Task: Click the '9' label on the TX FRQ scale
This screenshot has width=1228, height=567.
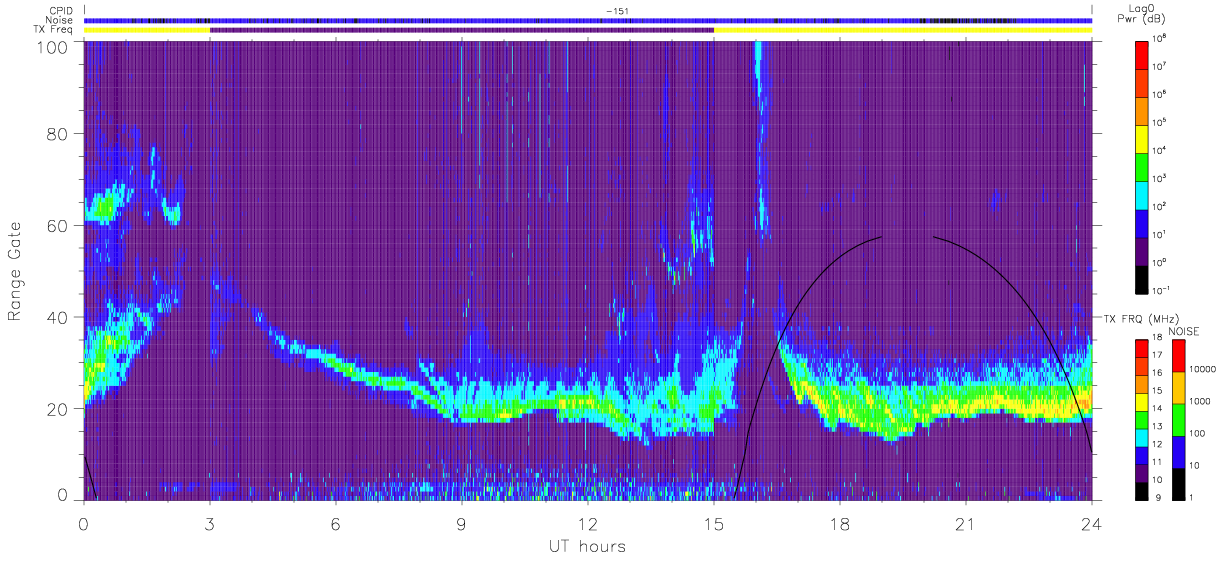Action: click(1157, 498)
